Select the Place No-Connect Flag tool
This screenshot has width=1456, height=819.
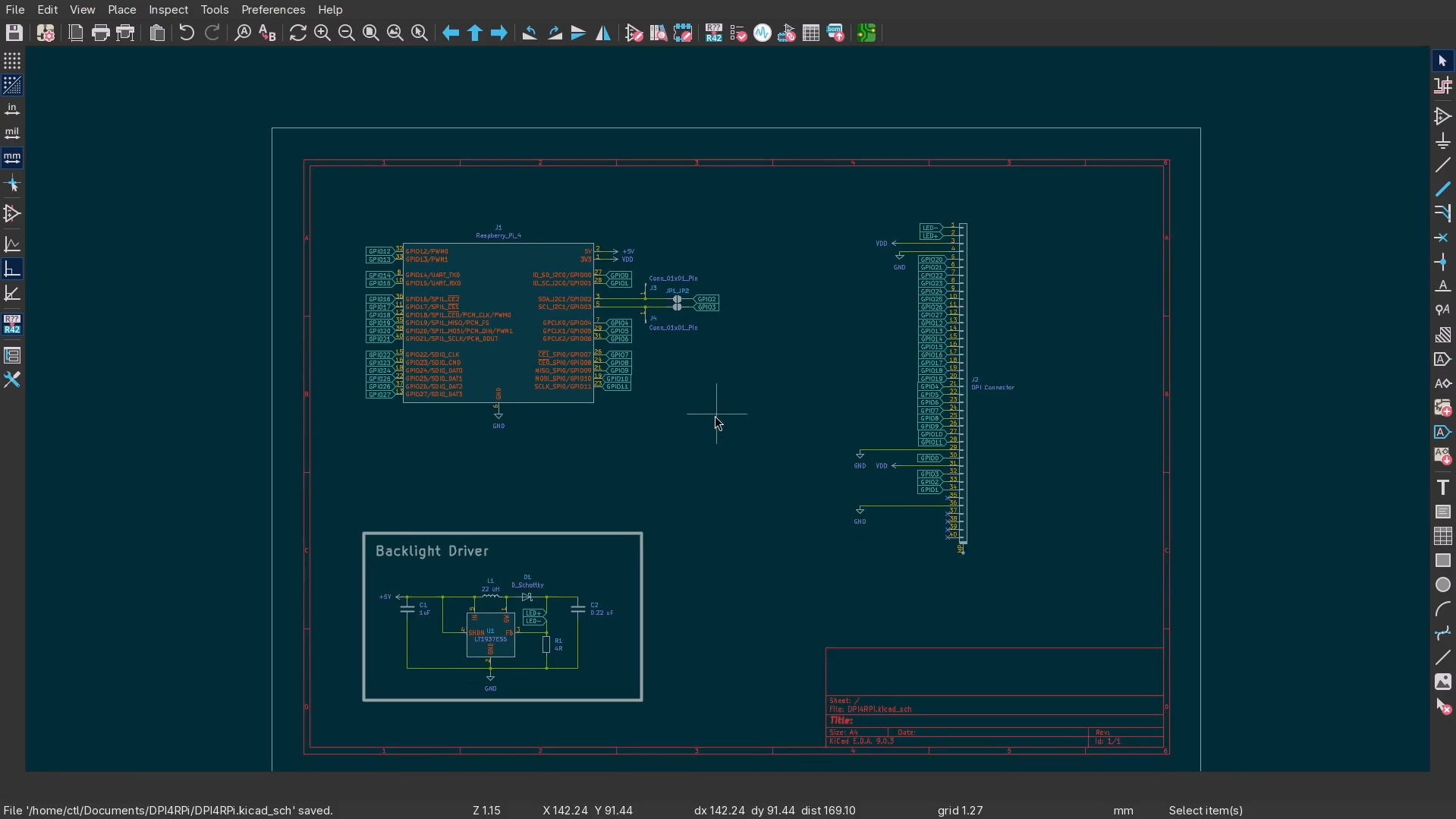[1443, 238]
